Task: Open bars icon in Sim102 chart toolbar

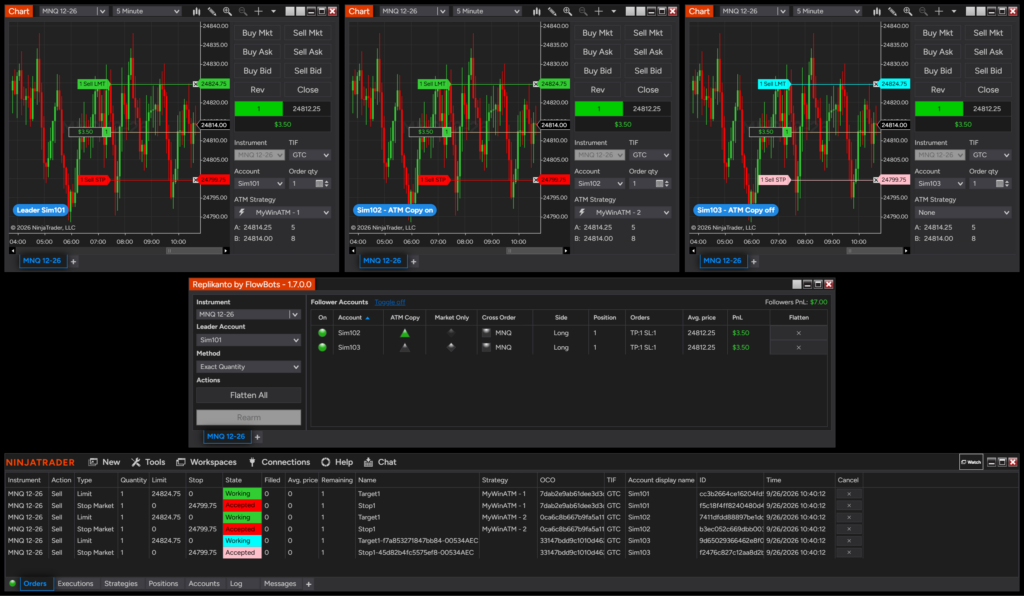Action: (x=536, y=11)
